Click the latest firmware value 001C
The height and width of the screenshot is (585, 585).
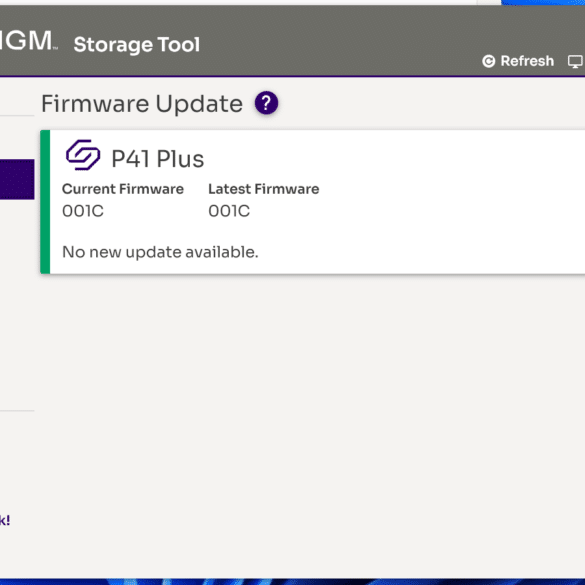[x=229, y=211]
